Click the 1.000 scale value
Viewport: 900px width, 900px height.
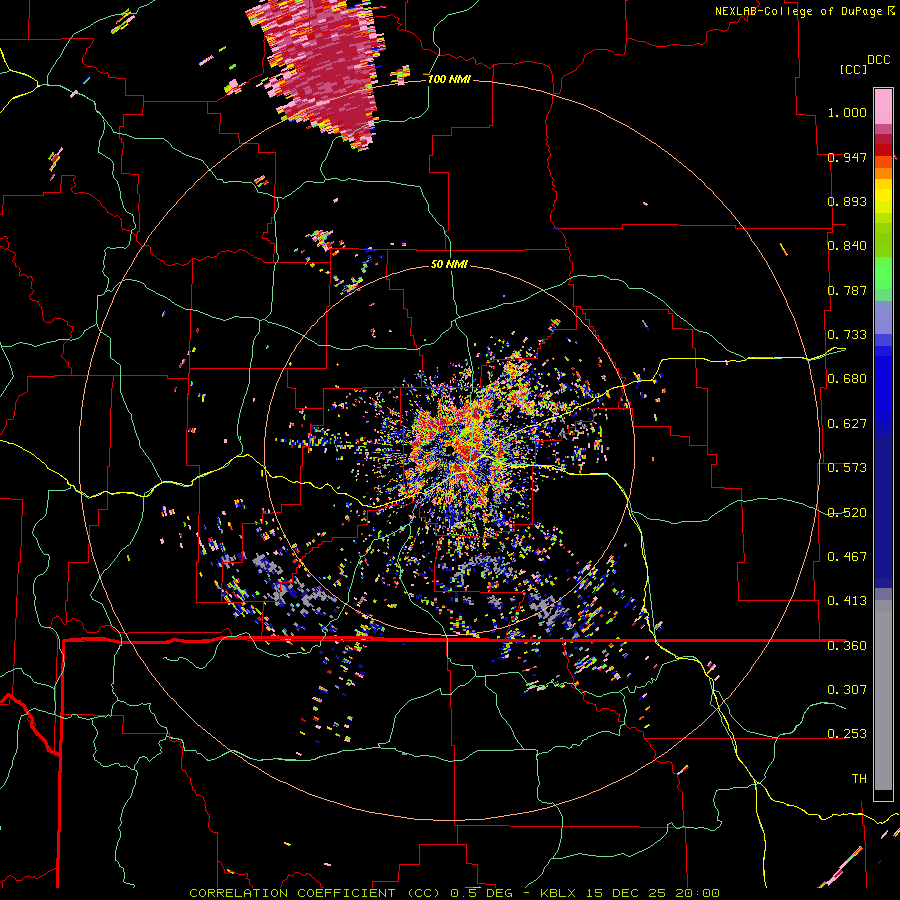point(847,112)
